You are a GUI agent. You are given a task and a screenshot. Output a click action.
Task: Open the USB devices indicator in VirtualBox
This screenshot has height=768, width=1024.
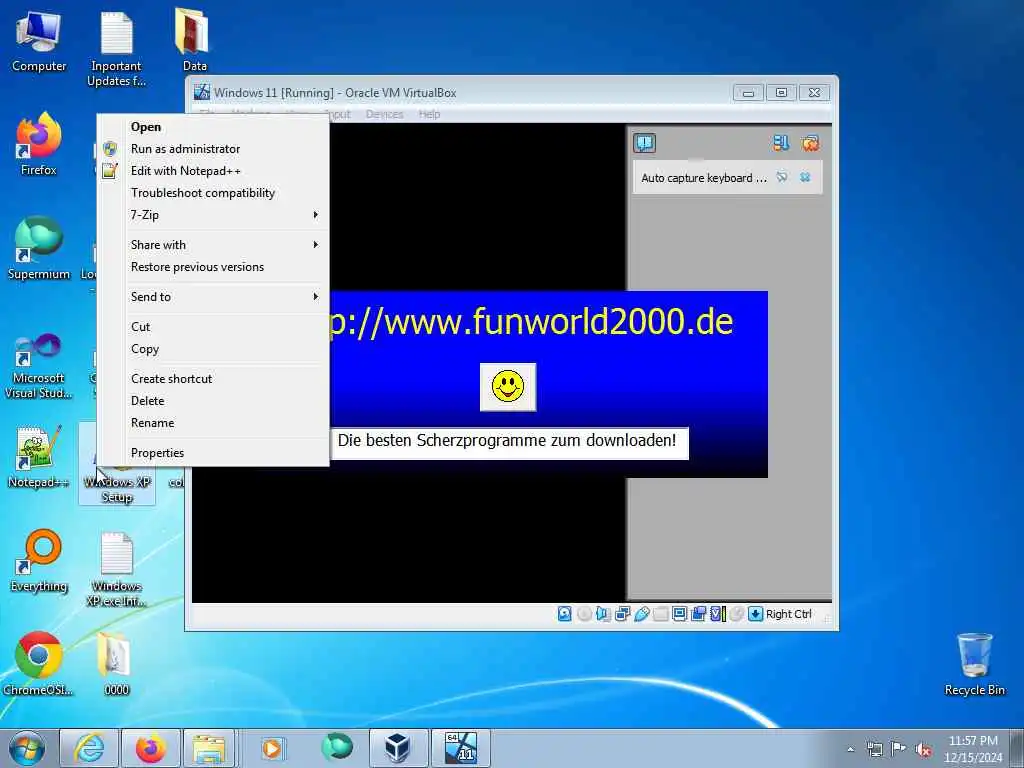coord(641,614)
